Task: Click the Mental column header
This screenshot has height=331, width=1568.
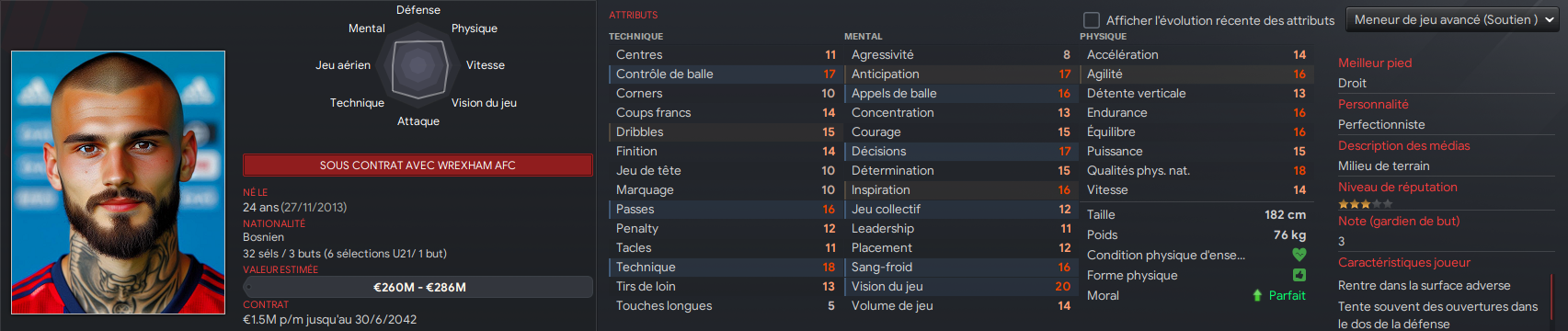Action: (863, 37)
